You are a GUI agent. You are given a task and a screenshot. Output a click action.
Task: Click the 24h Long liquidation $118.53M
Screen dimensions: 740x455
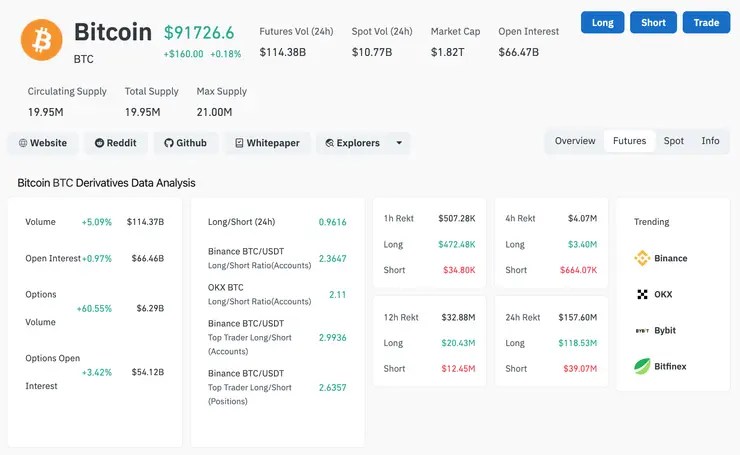(578, 343)
